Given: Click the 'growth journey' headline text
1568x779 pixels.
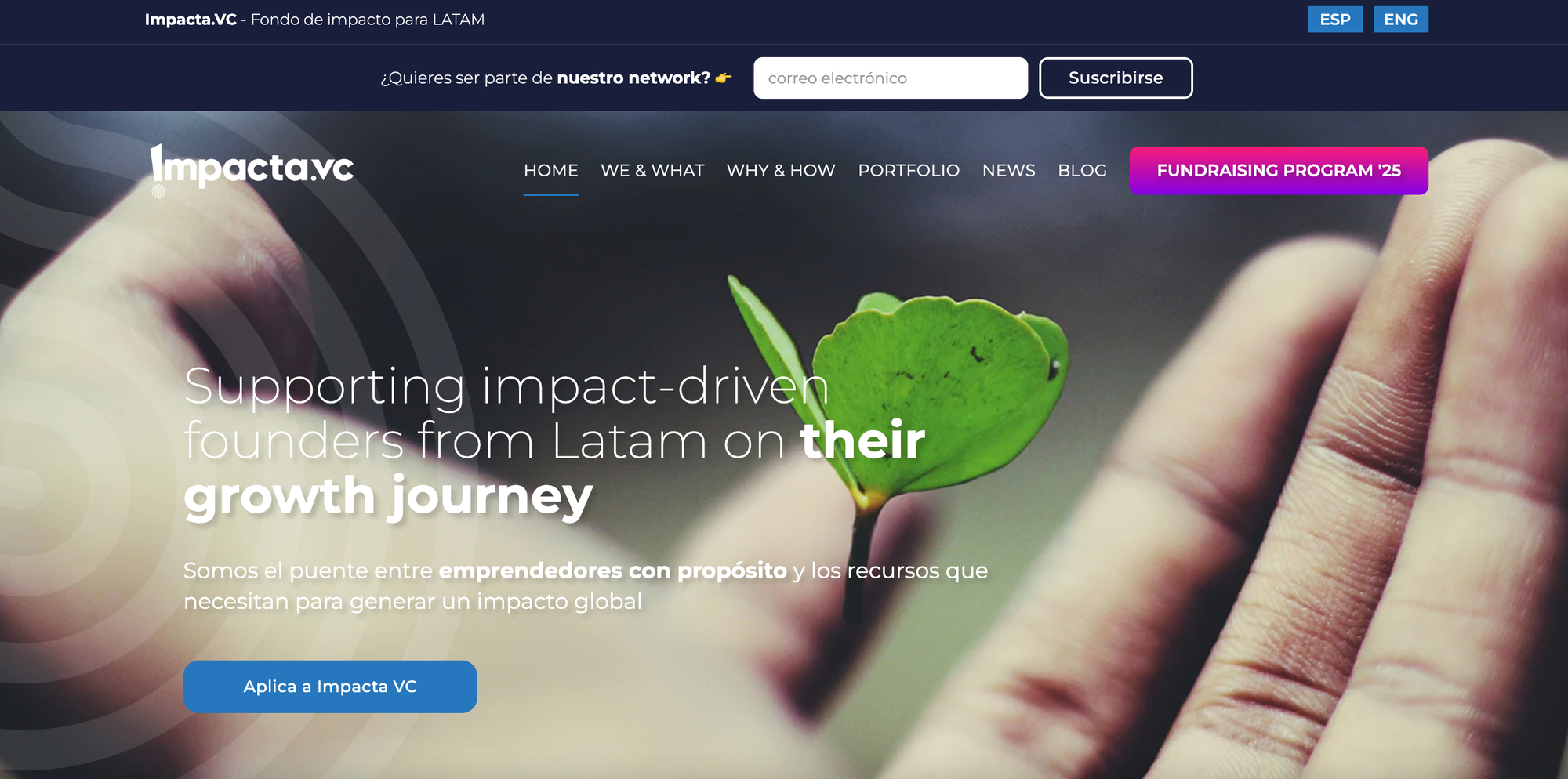Looking at the screenshot, I should [x=388, y=497].
